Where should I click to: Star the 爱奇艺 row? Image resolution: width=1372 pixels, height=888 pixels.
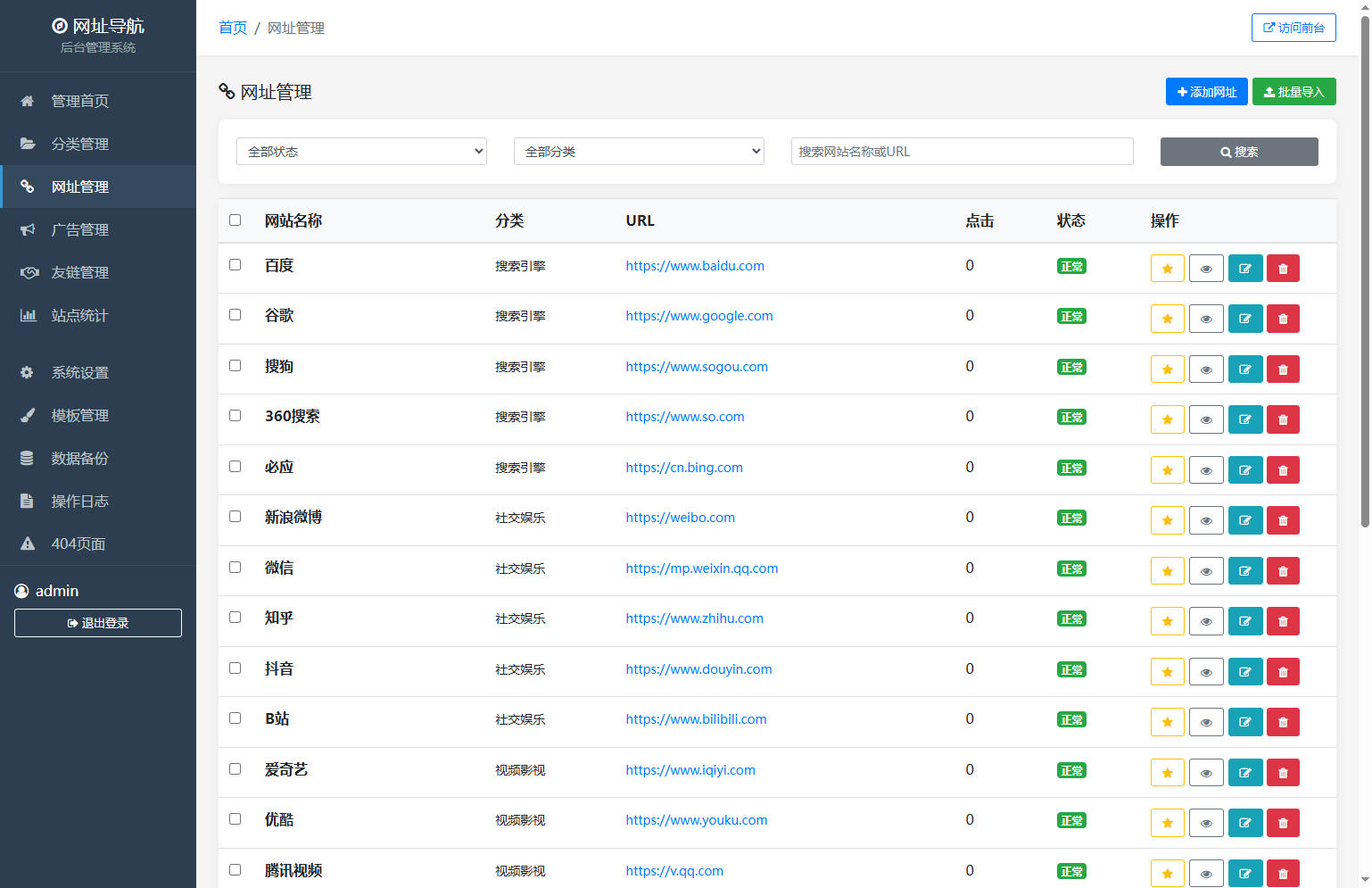tap(1167, 773)
